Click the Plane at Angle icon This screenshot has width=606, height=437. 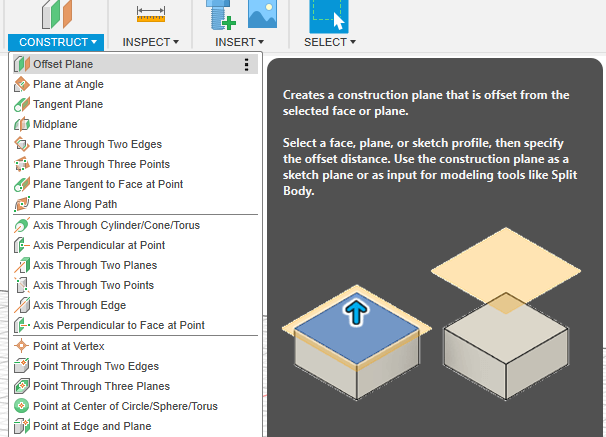[x=22, y=84]
